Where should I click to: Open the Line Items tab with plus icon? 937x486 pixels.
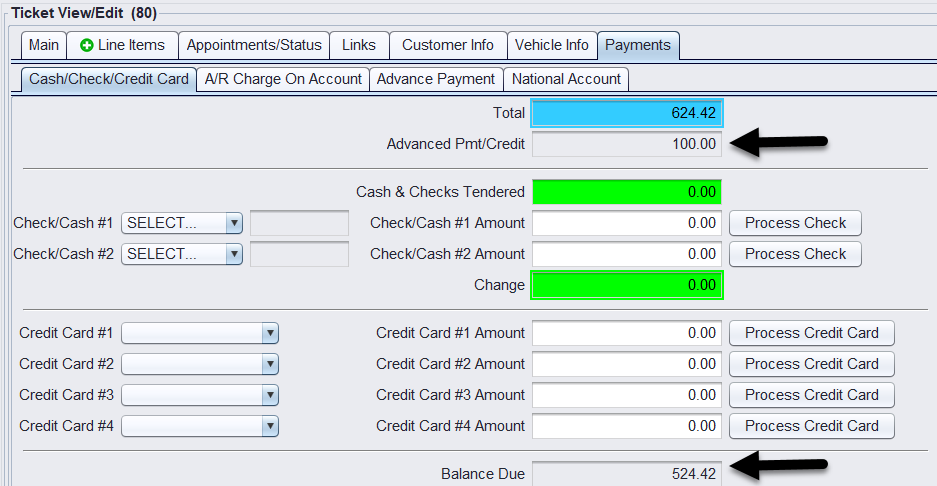122,45
